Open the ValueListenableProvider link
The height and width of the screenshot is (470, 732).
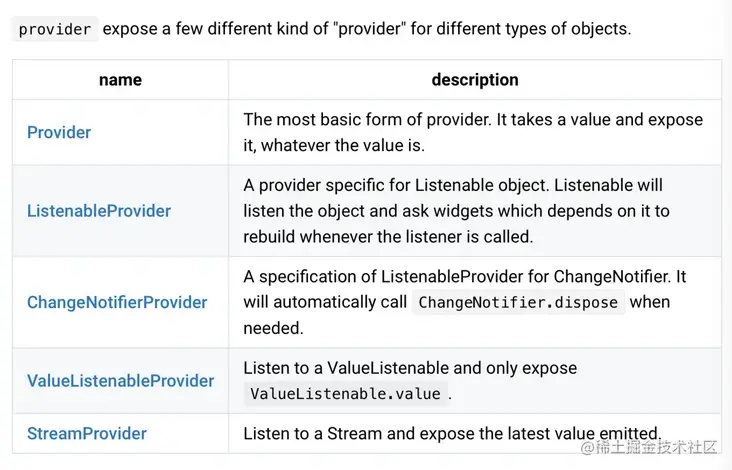pyautogui.click(x=120, y=381)
